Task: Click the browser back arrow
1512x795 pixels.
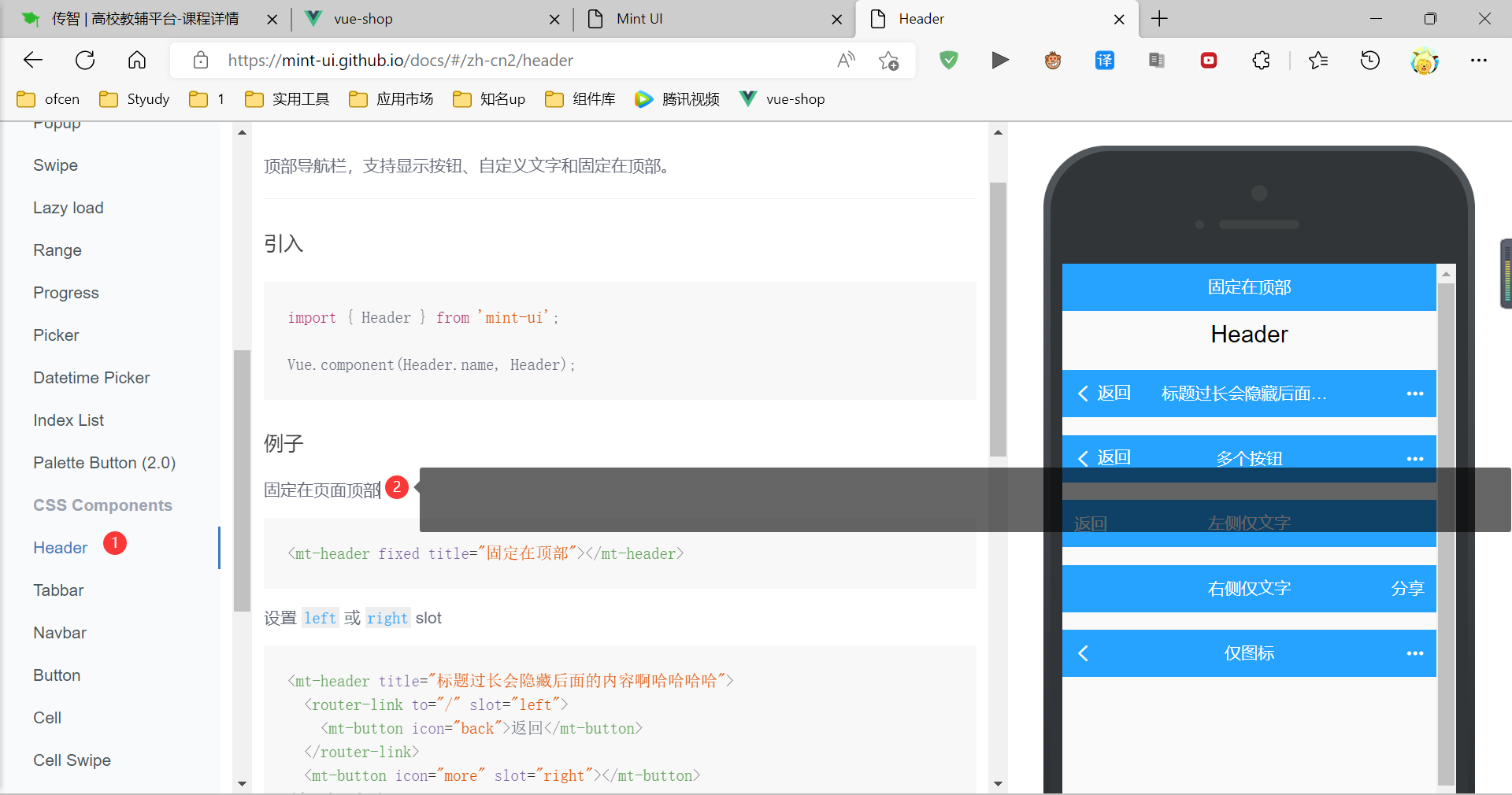Action: click(x=33, y=60)
